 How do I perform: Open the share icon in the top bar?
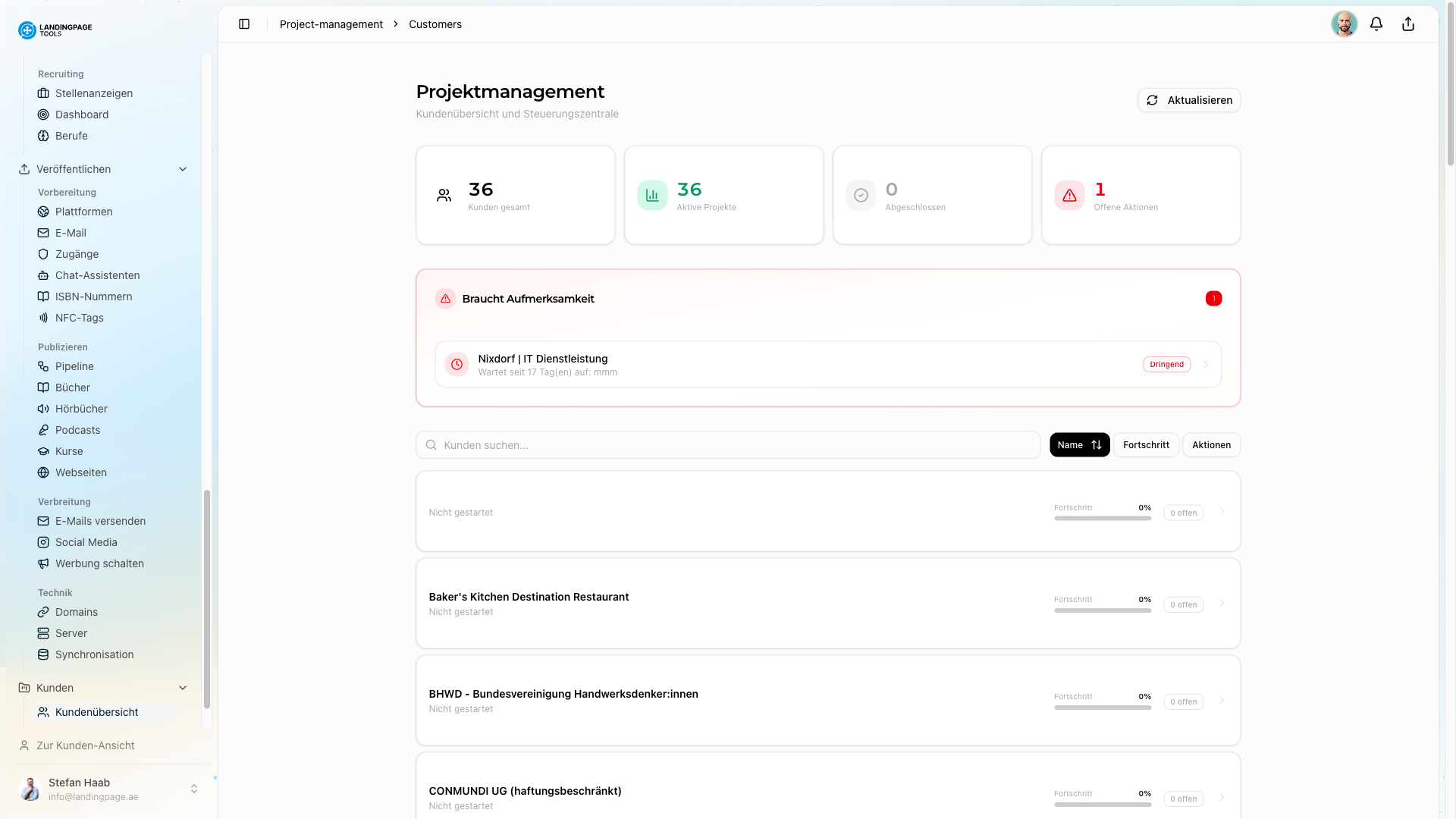pos(1408,24)
